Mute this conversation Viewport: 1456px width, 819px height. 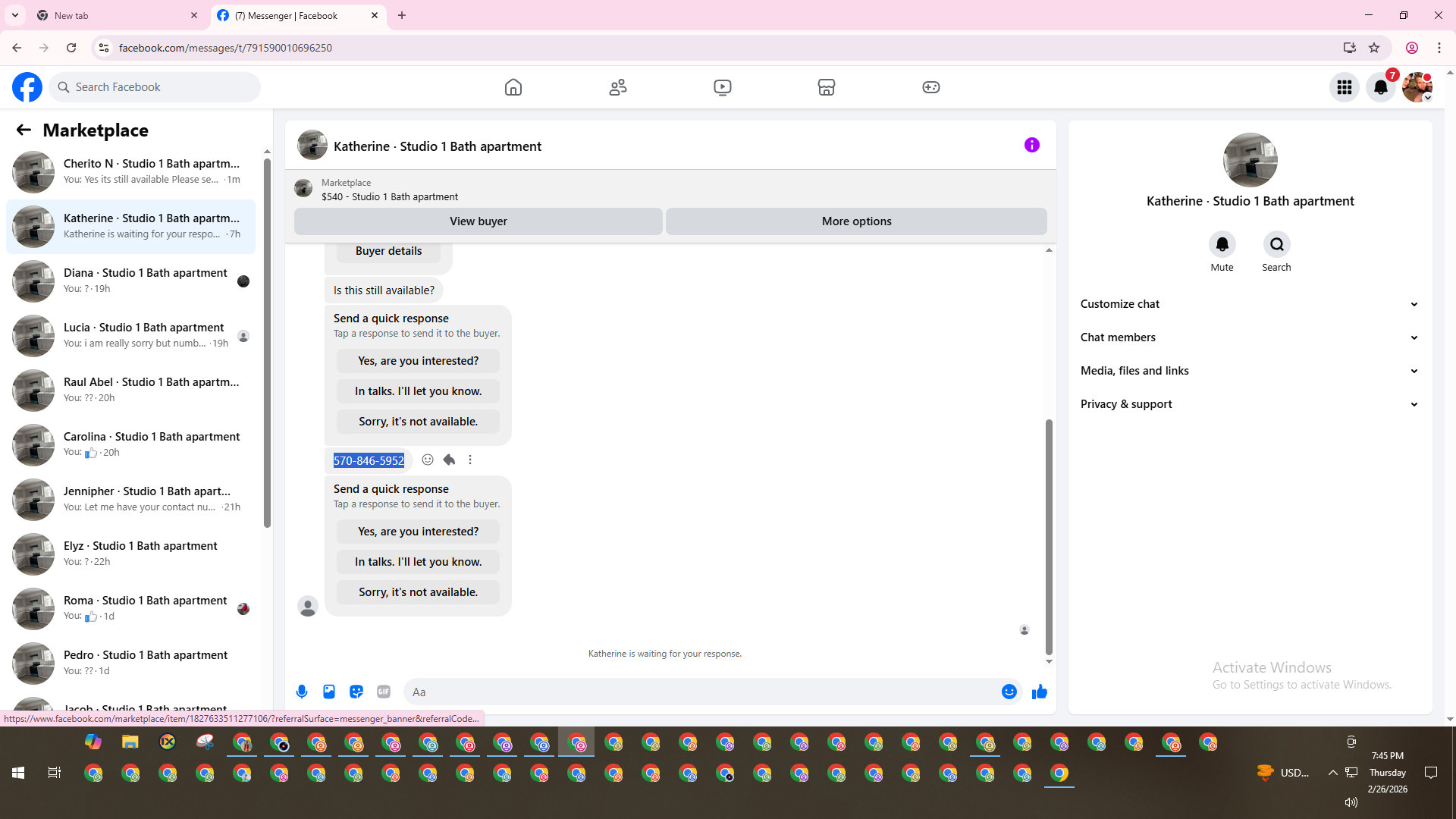click(x=1222, y=244)
